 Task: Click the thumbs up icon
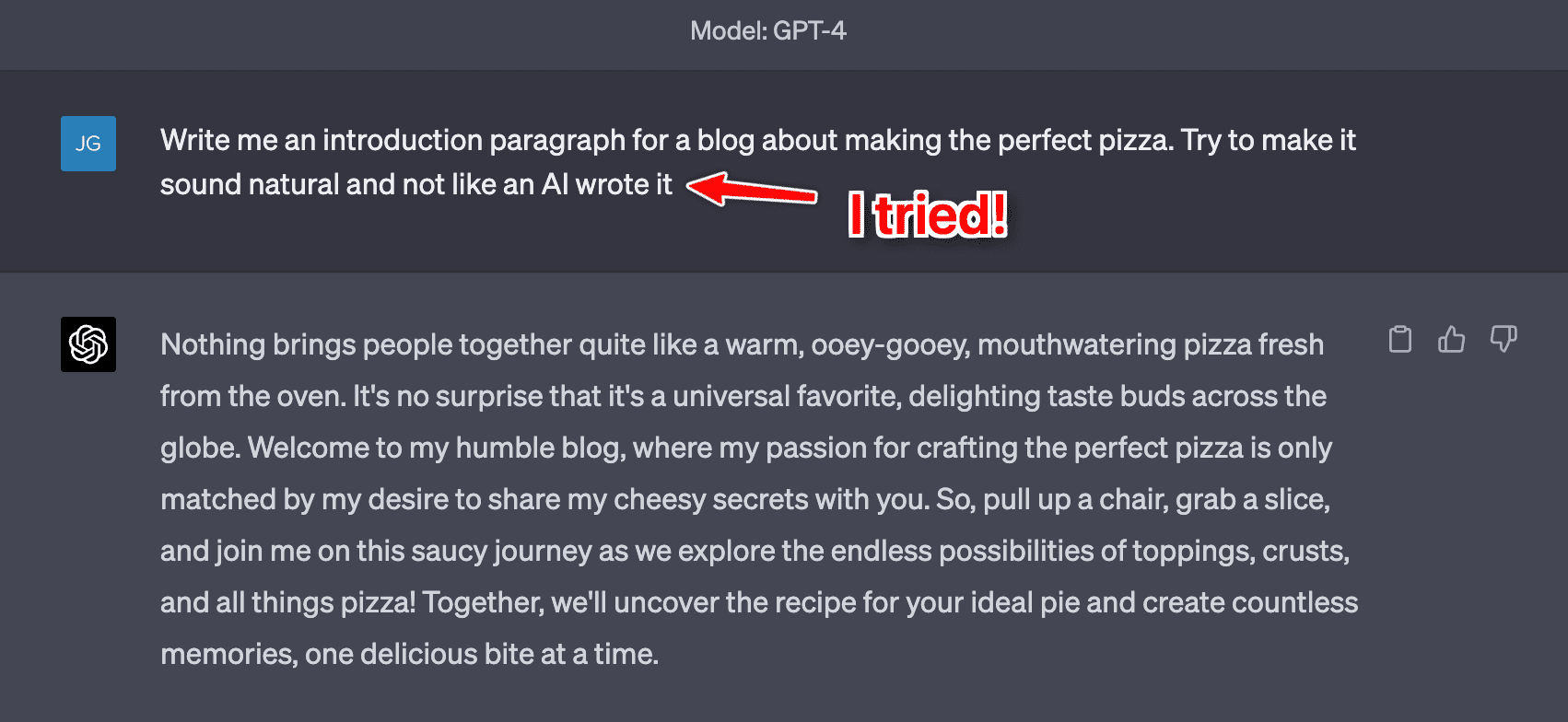click(x=1451, y=340)
